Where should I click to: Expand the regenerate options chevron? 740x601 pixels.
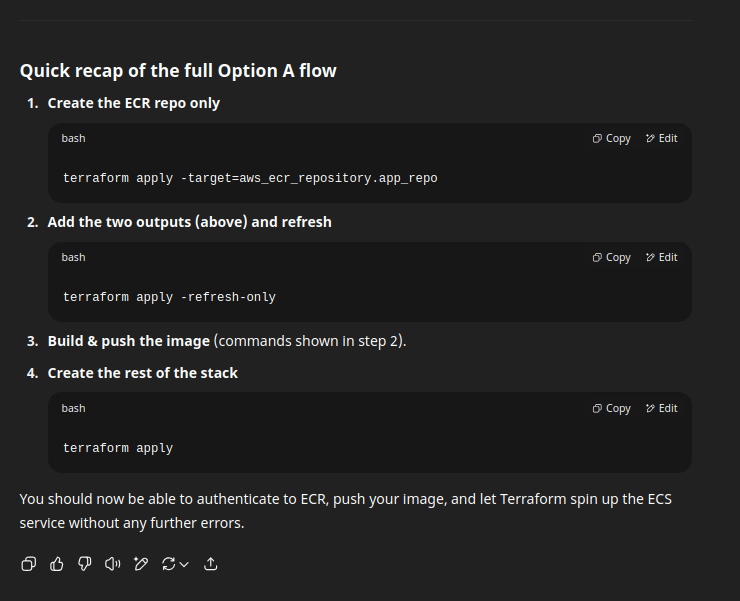click(185, 564)
